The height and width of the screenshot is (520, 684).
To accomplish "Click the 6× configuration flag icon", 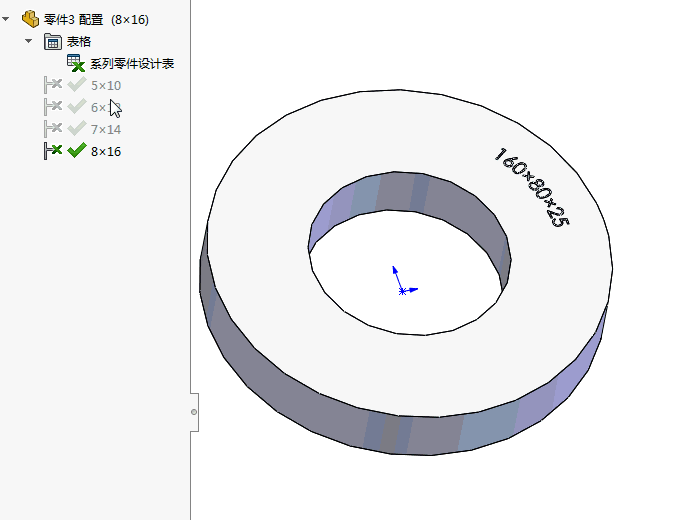I will (x=53, y=107).
